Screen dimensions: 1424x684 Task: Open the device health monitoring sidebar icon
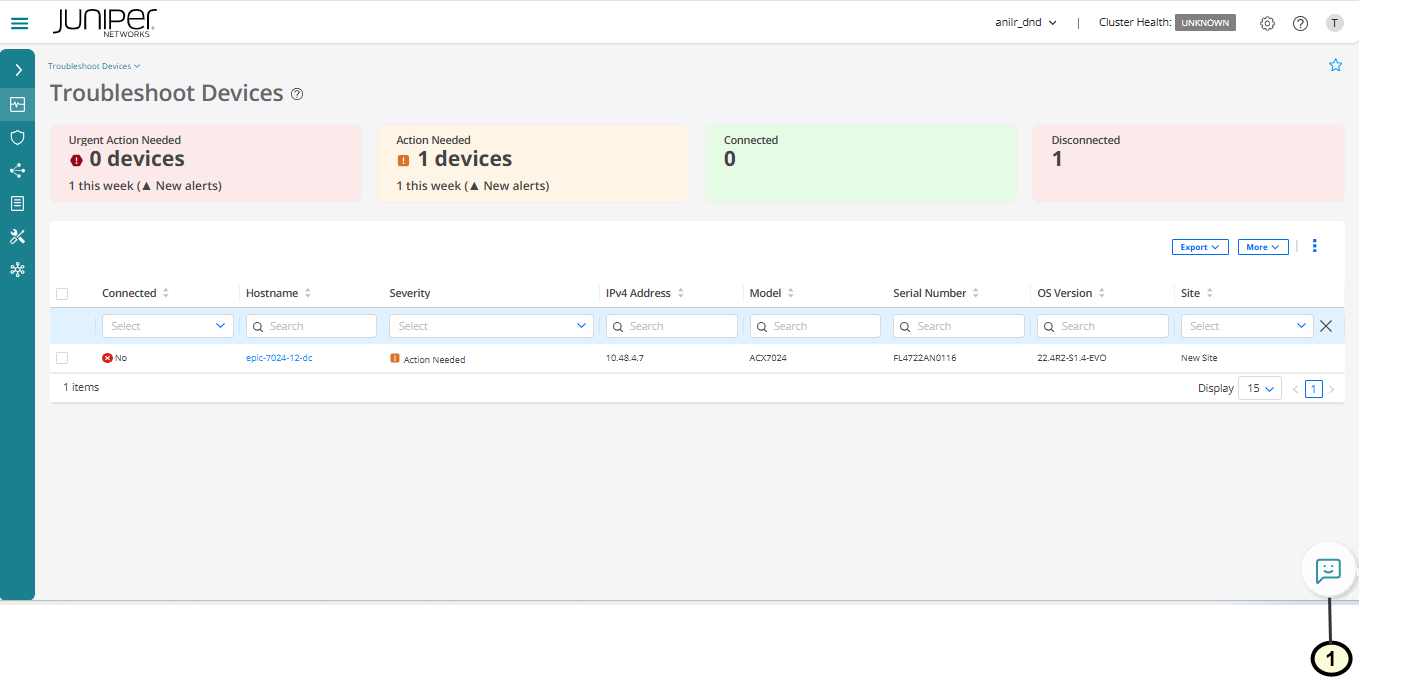click(18, 104)
